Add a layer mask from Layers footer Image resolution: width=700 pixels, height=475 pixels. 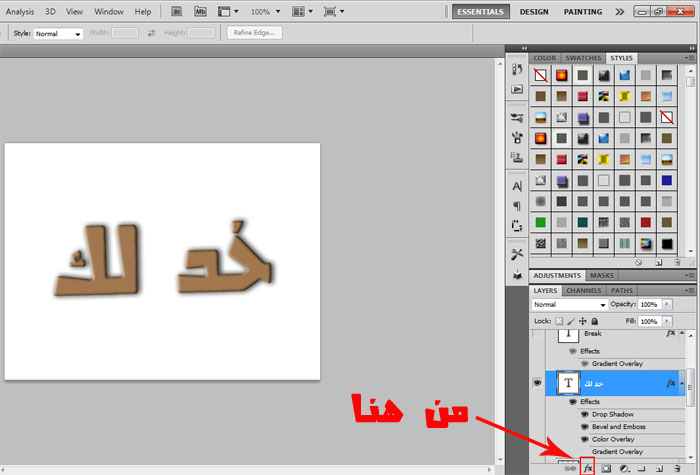pos(606,467)
